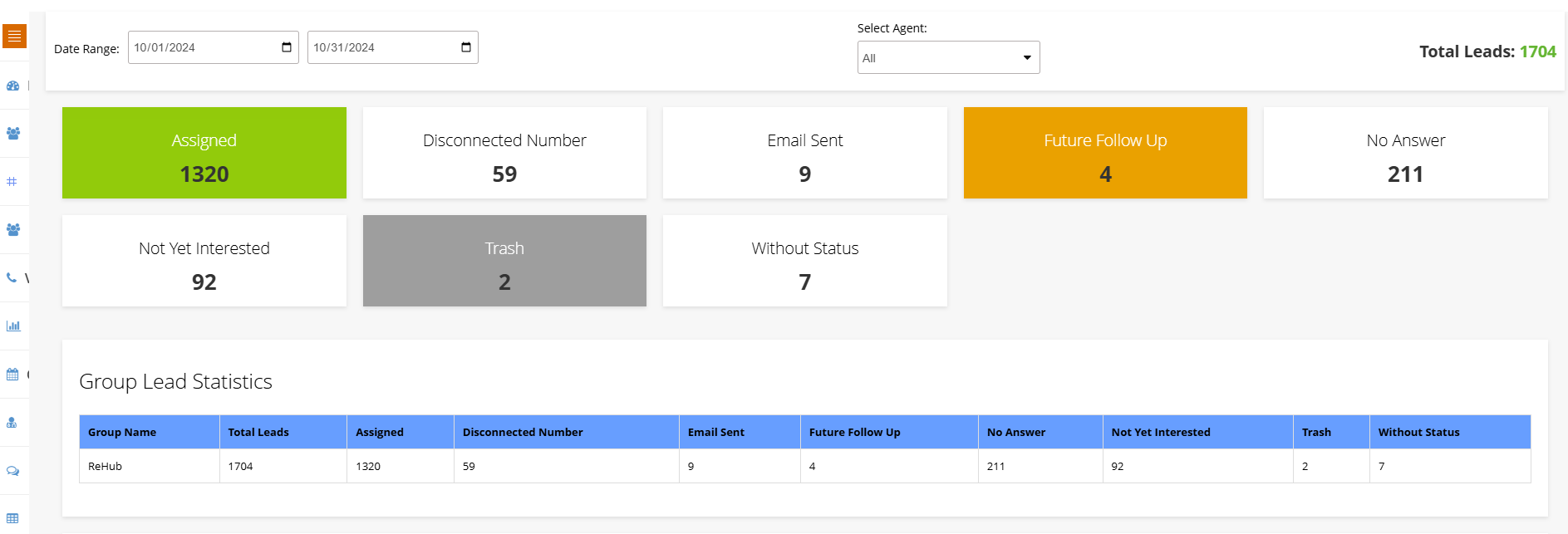The height and width of the screenshot is (534, 1568).
Task: Click the No Answer column header
Action: point(1040,432)
